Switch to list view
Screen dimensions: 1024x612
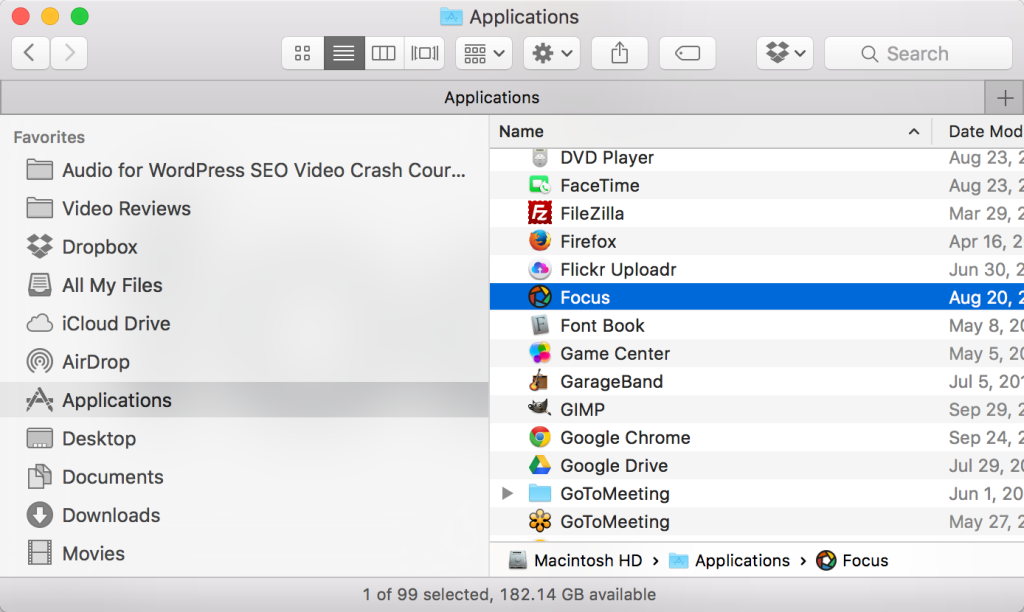point(344,53)
